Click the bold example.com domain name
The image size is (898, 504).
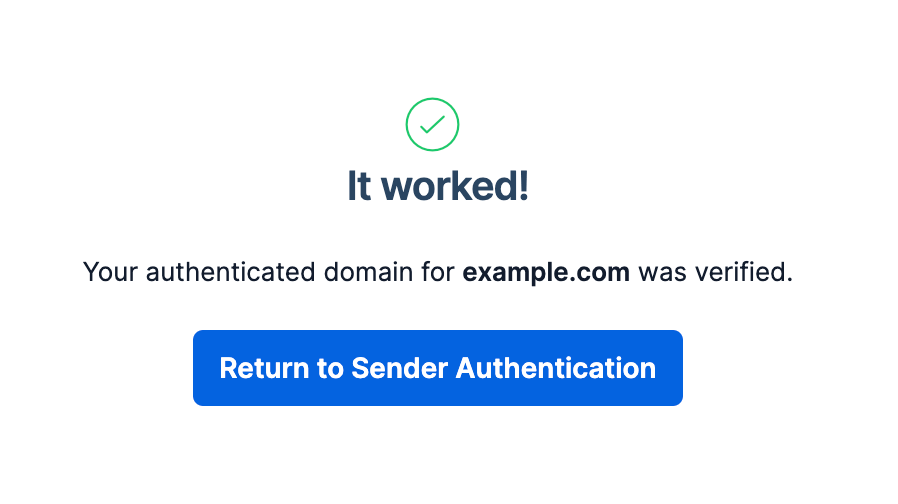click(546, 272)
